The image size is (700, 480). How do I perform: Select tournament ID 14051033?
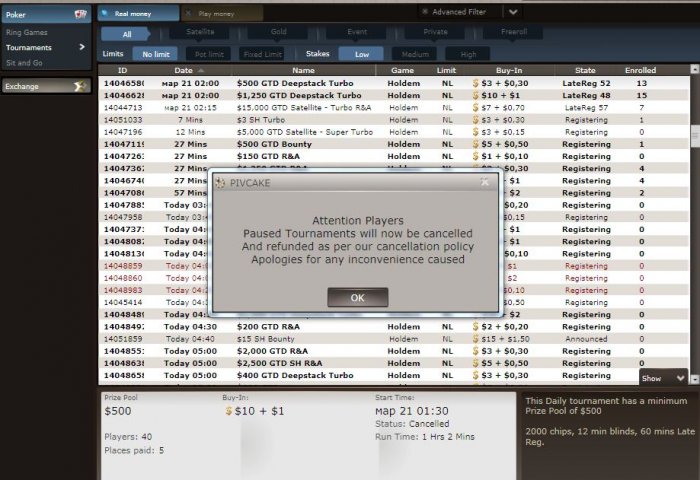123,120
